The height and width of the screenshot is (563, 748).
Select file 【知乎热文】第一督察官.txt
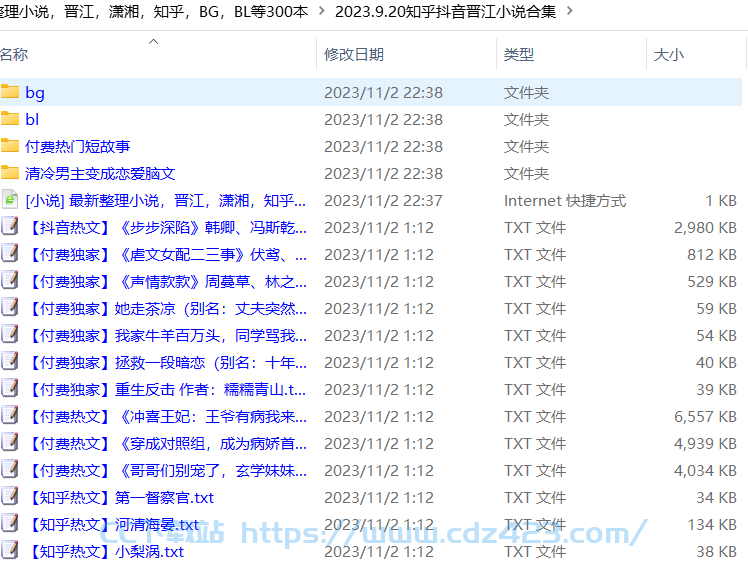[120, 498]
